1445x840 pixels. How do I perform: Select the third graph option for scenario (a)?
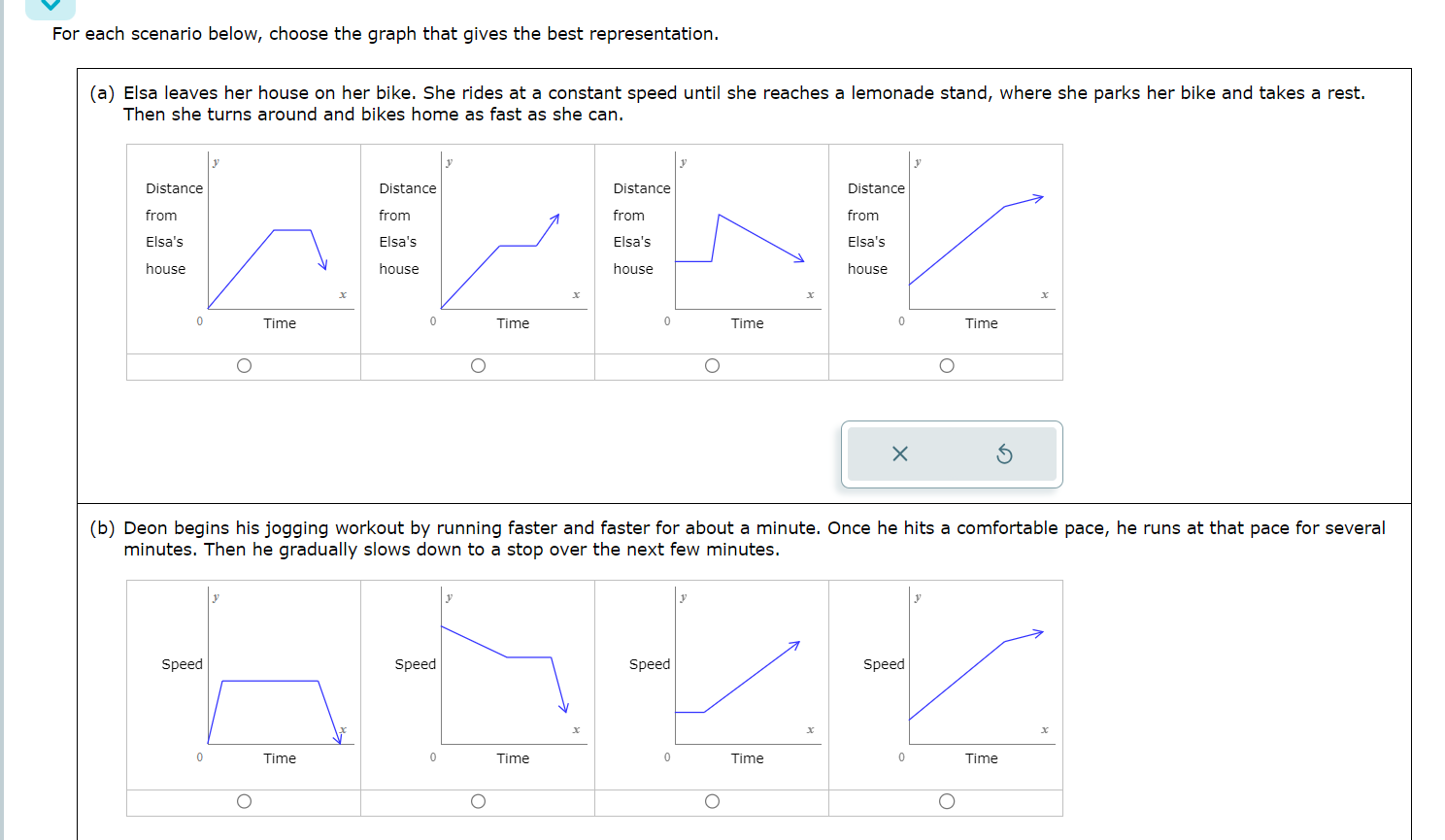[x=712, y=365]
